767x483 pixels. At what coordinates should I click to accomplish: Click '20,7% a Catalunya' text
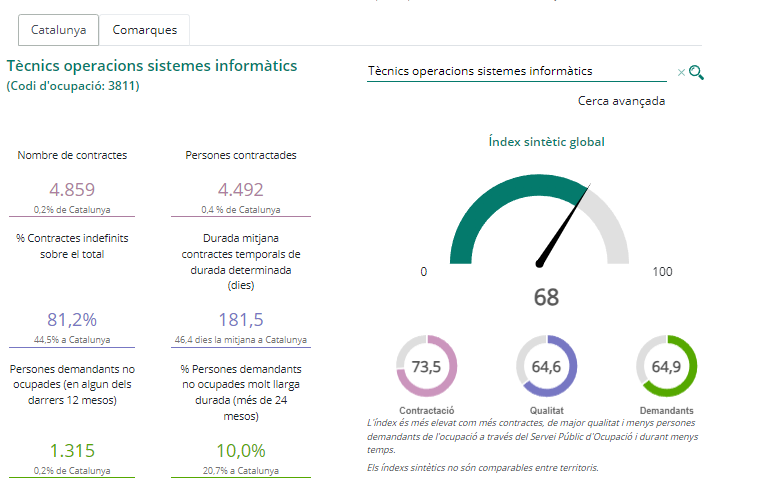tap(241, 471)
